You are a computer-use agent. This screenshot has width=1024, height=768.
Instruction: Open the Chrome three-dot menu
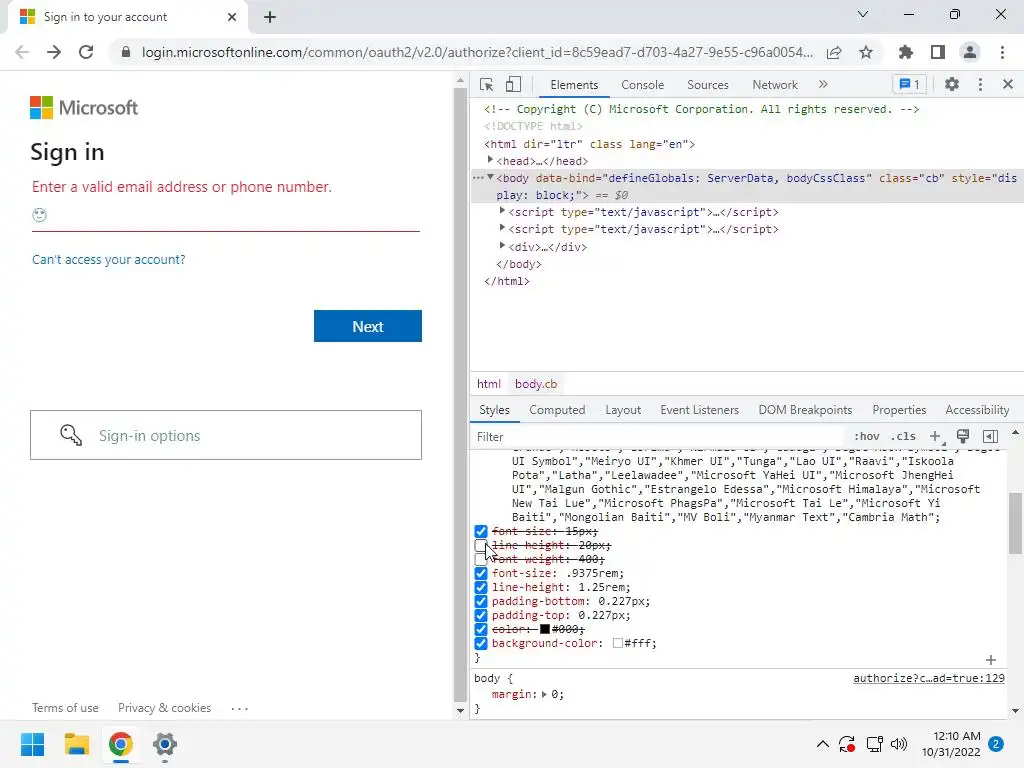click(x=1002, y=52)
